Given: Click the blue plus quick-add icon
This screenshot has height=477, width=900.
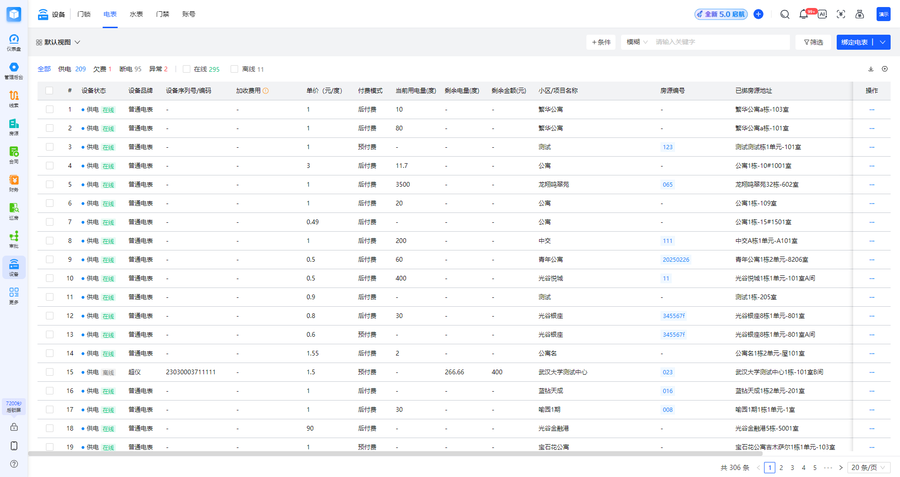Looking at the screenshot, I should (x=758, y=14).
